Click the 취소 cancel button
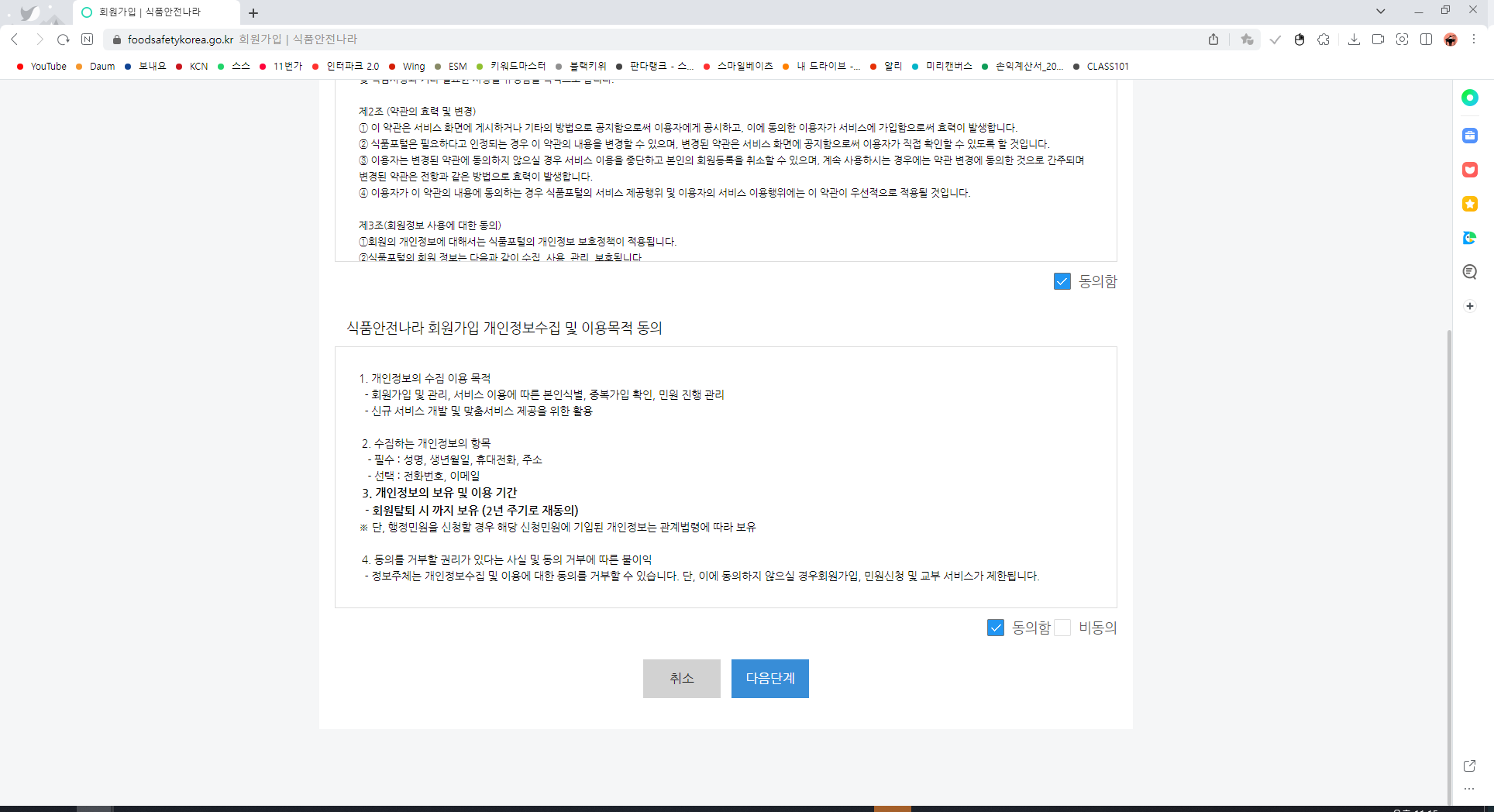This screenshot has width=1494, height=812. tap(682, 679)
